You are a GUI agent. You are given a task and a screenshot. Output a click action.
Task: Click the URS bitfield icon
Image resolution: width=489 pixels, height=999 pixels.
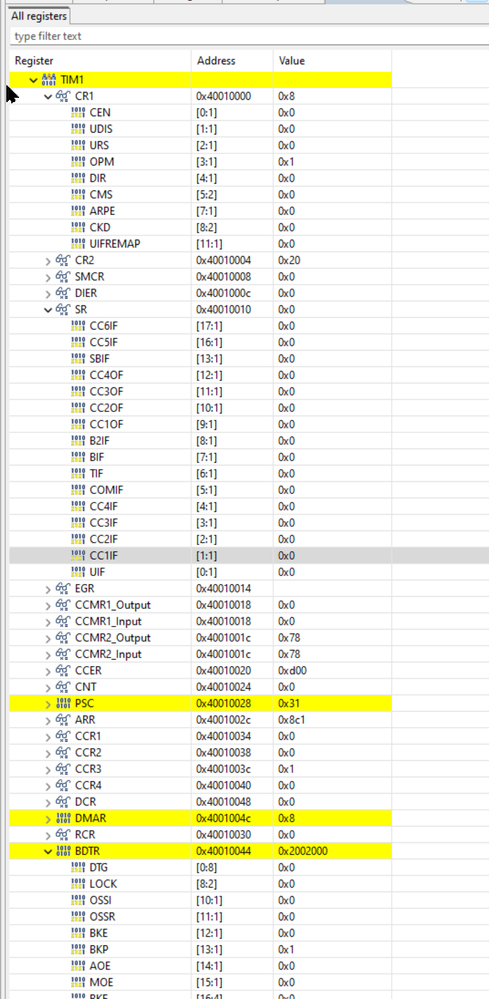[78, 146]
